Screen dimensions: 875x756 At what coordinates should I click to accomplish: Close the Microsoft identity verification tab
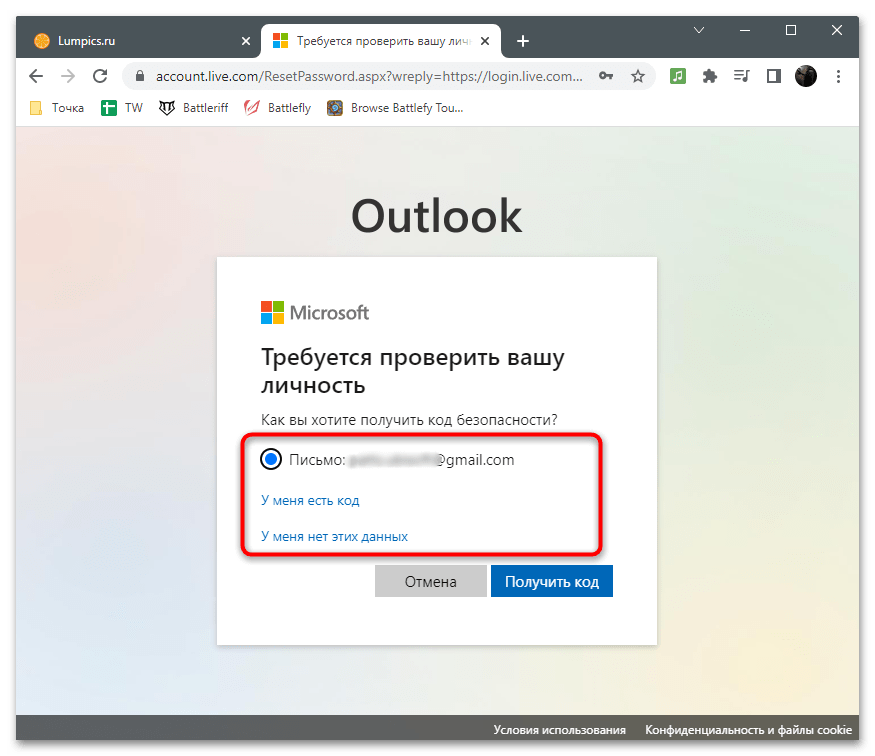click(485, 41)
